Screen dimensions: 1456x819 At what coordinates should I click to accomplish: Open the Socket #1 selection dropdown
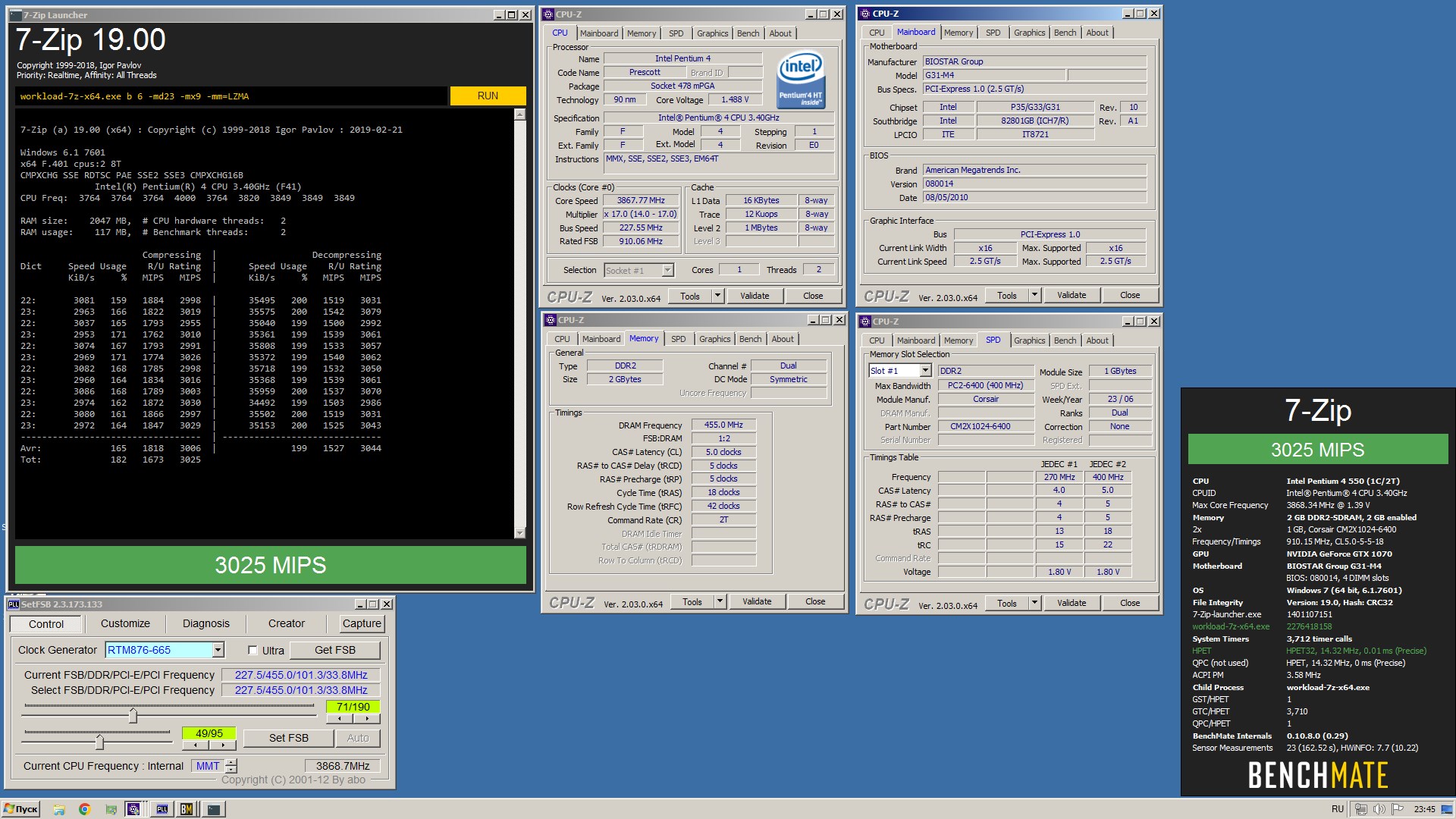[x=667, y=271]
